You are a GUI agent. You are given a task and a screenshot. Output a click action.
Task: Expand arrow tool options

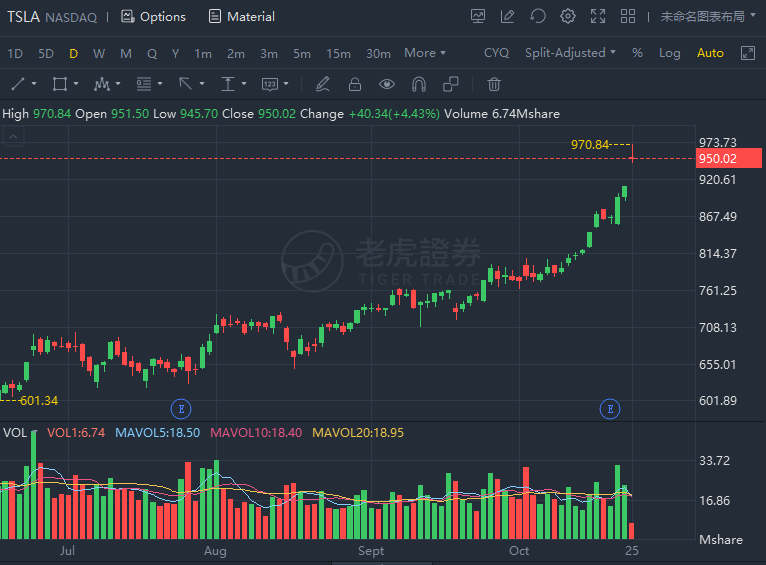202,84
